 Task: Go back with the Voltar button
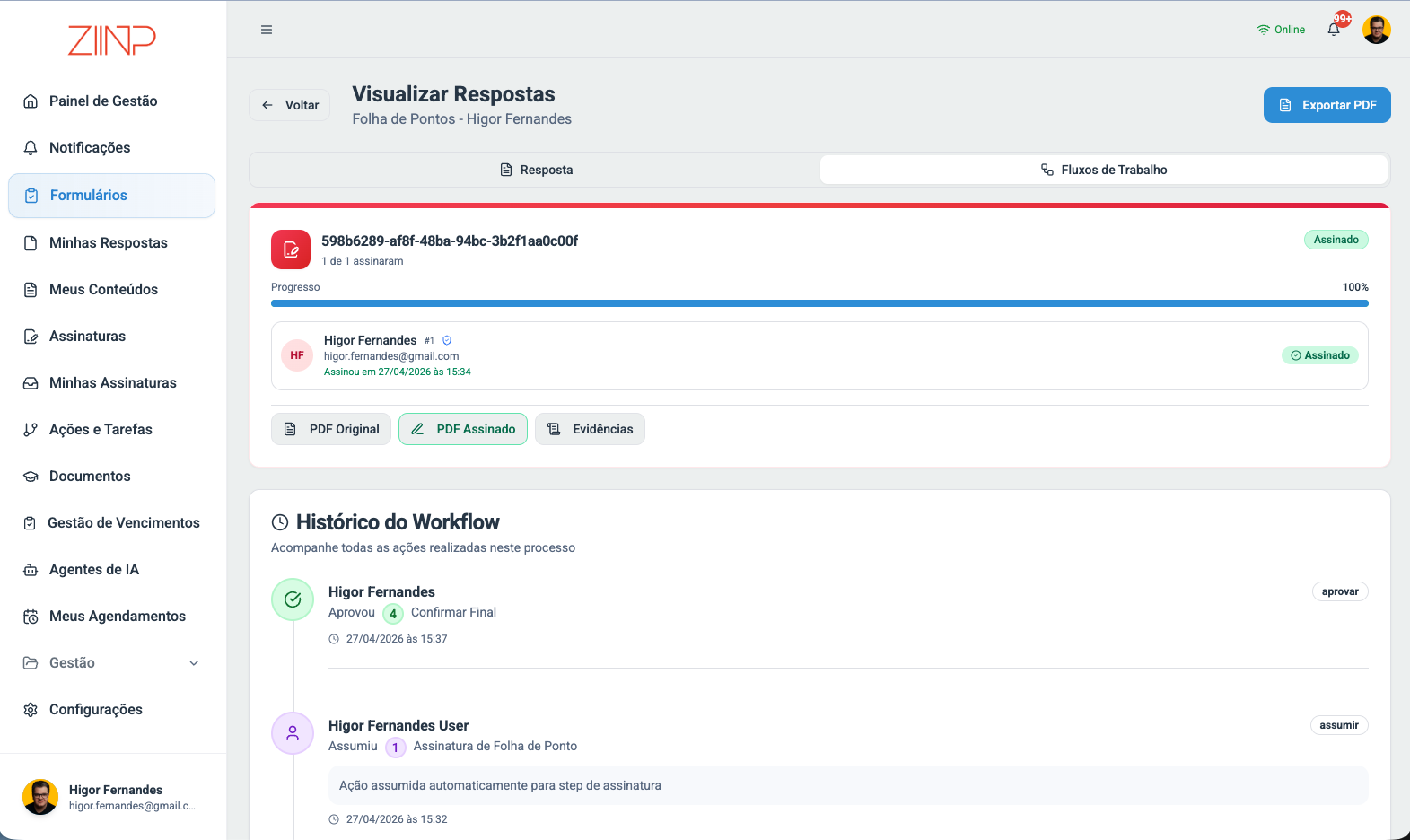coord(290,105)
